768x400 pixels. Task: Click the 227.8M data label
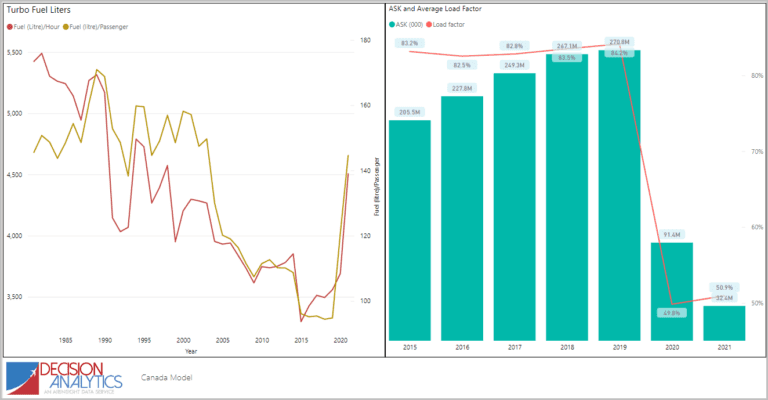[462, 89]
